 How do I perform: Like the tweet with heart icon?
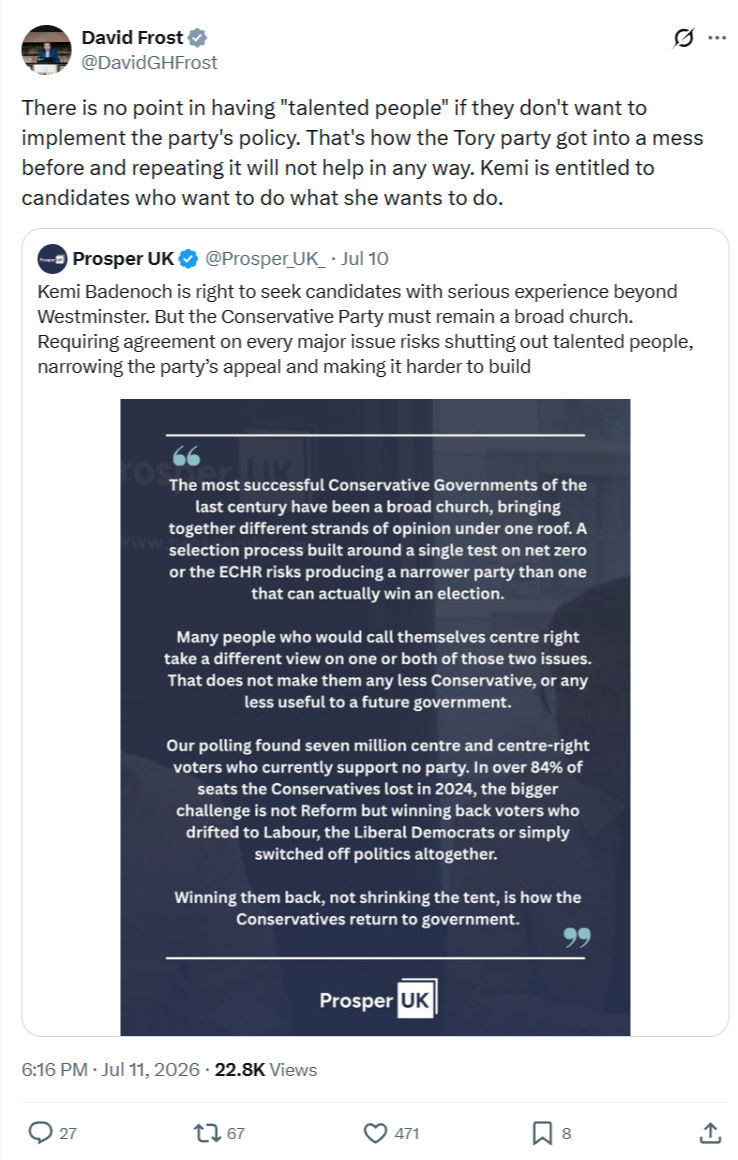coord(376,1133)
